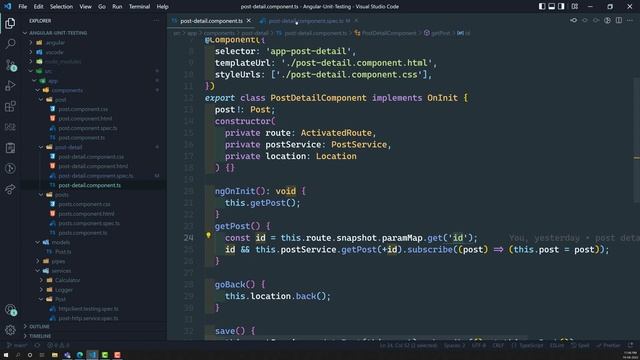Click the split editor right icon
Viewport: 640px width, 360px height.
(619, 20)
